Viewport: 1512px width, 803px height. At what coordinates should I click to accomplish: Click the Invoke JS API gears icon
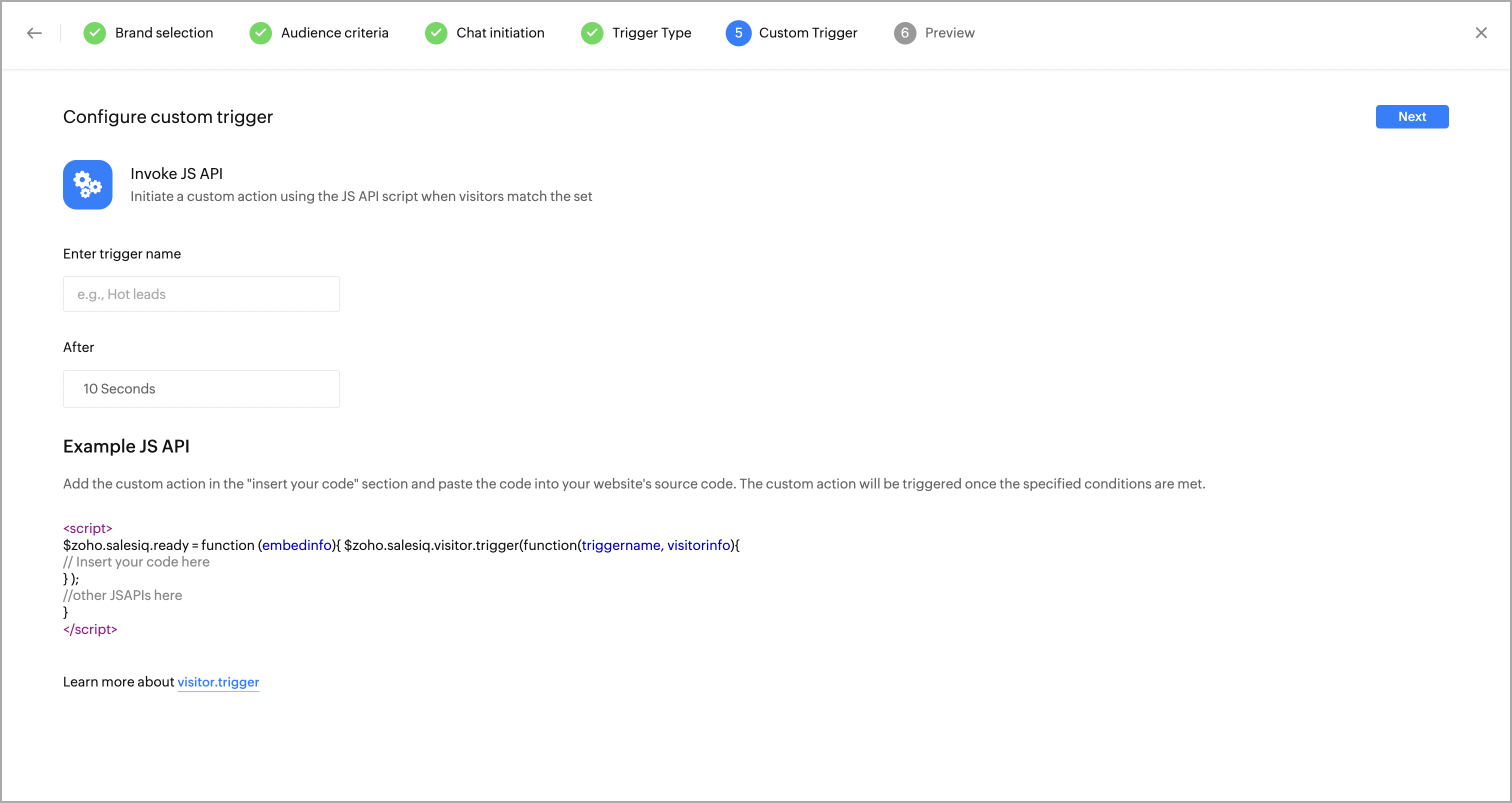[88, 185]
